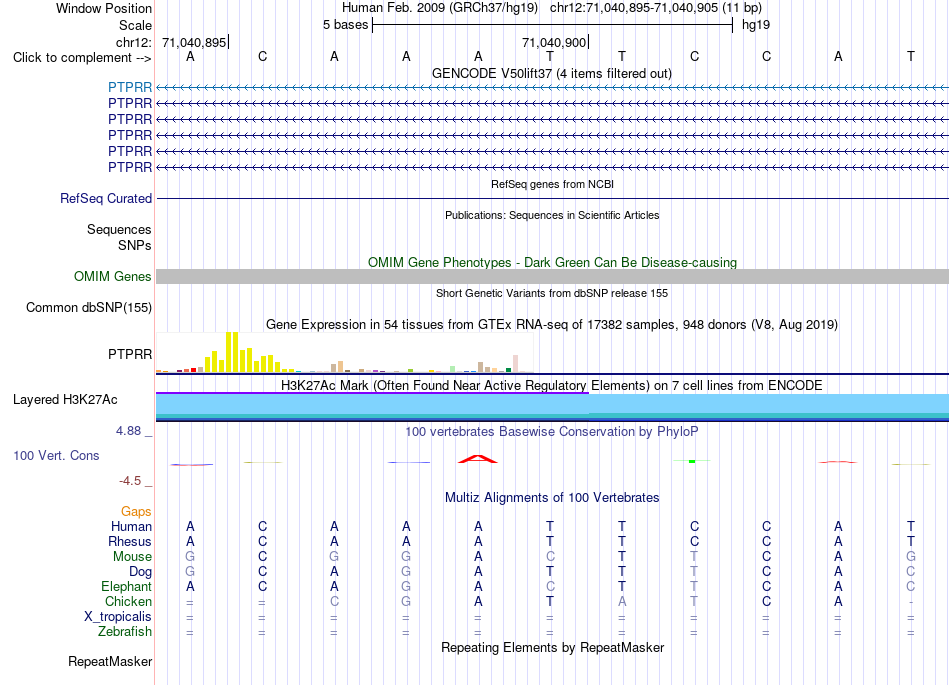Click the -4.5 PhyloP lower scale value

pyautogui.click(x=130, y=481)
